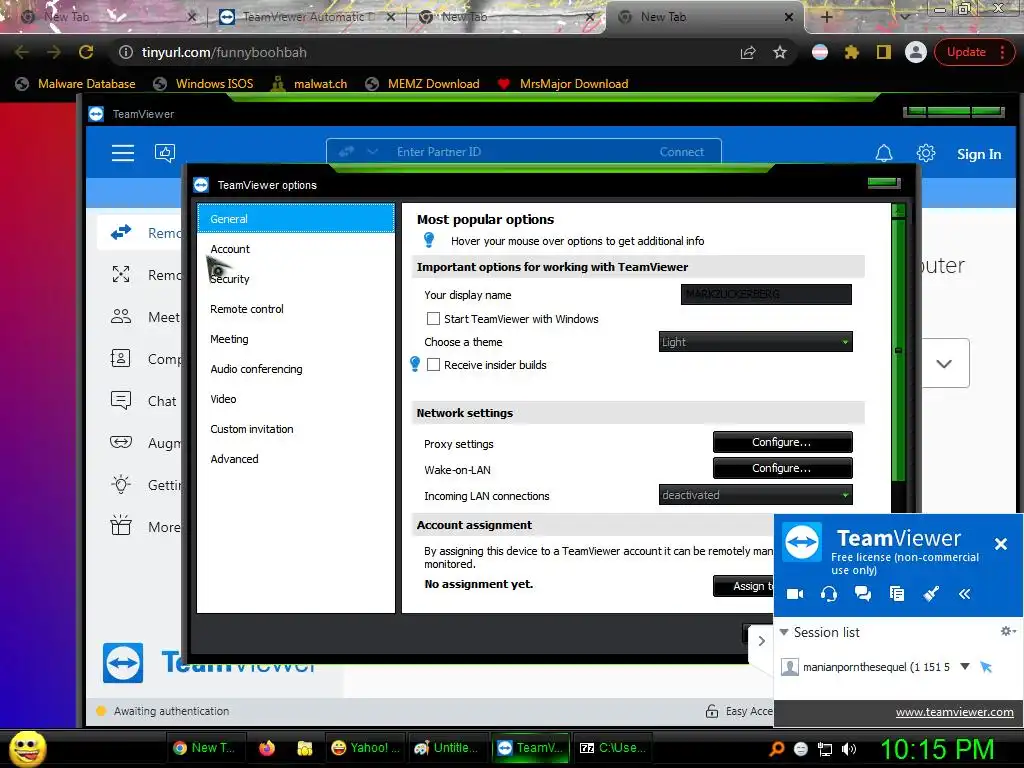
Task: Click the Meeting people icon in sidebar
Action: [x=121, y=317]
